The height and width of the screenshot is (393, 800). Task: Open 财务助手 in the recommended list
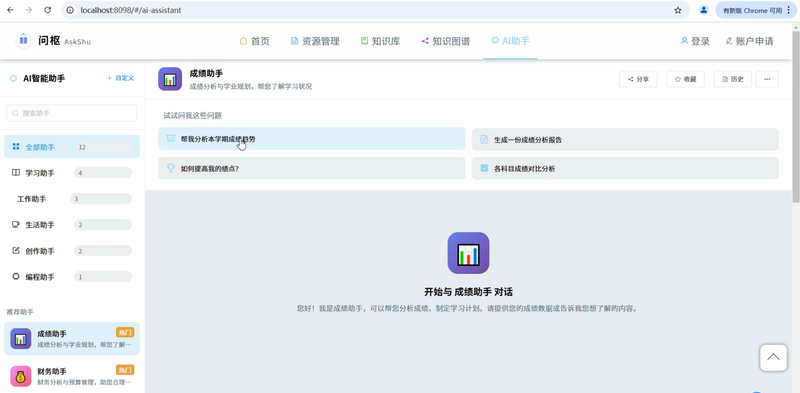(x=71, y=376)
